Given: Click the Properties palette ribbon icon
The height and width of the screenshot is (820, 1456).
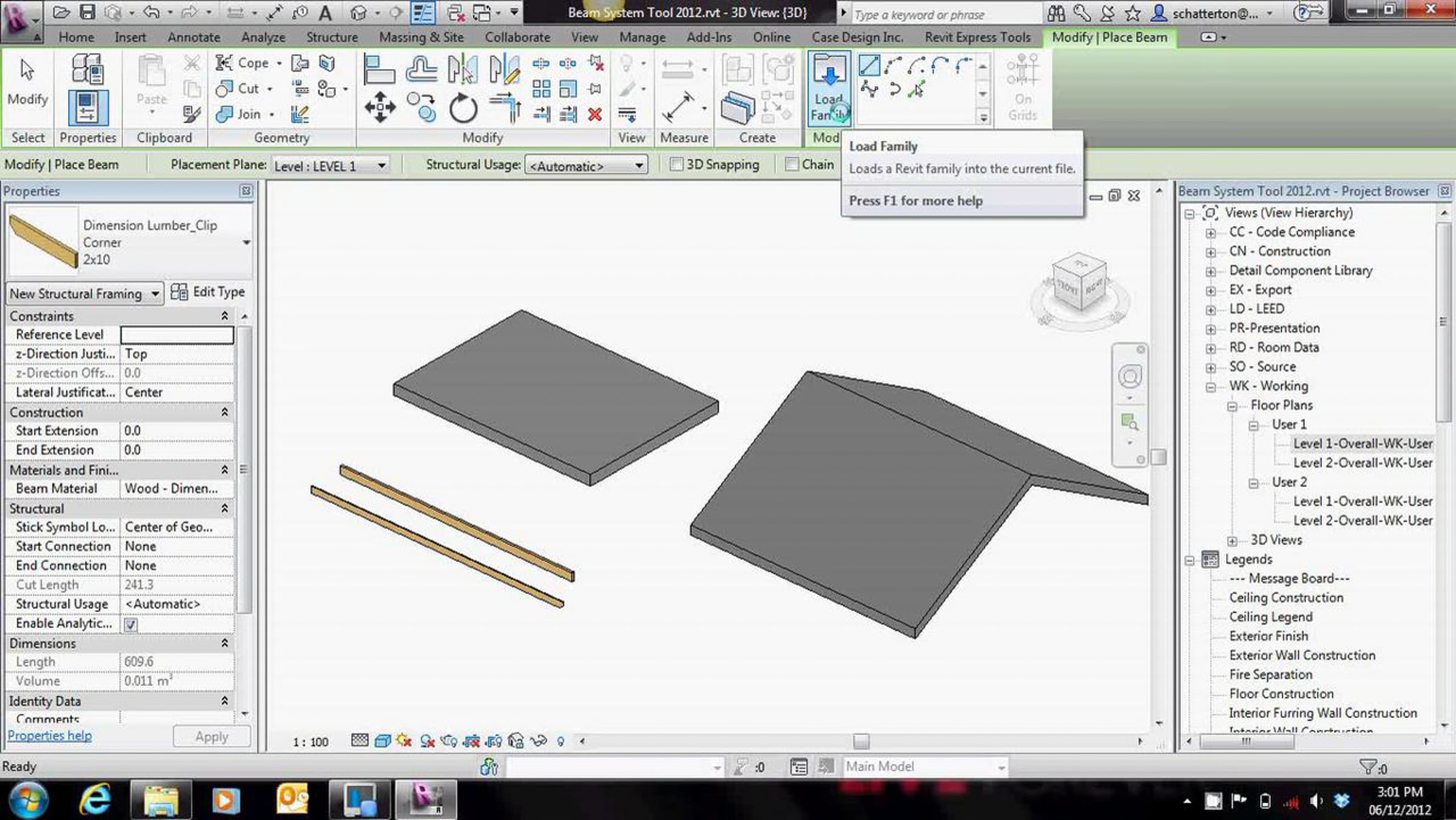Looking at the screenshot, I should point(88,107).
